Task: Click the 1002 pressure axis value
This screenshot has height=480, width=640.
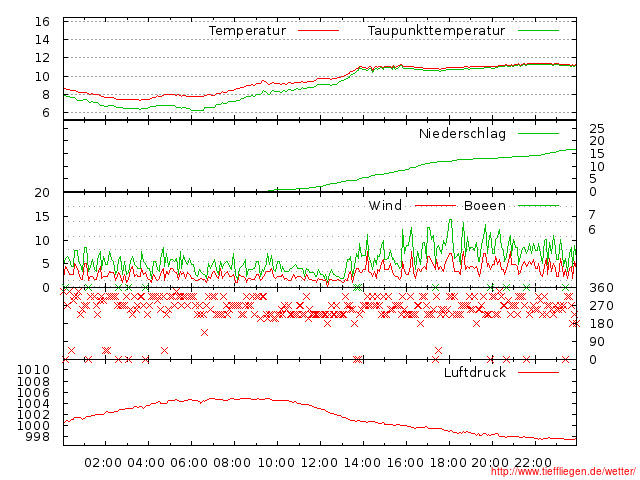Action: (33, 415)
